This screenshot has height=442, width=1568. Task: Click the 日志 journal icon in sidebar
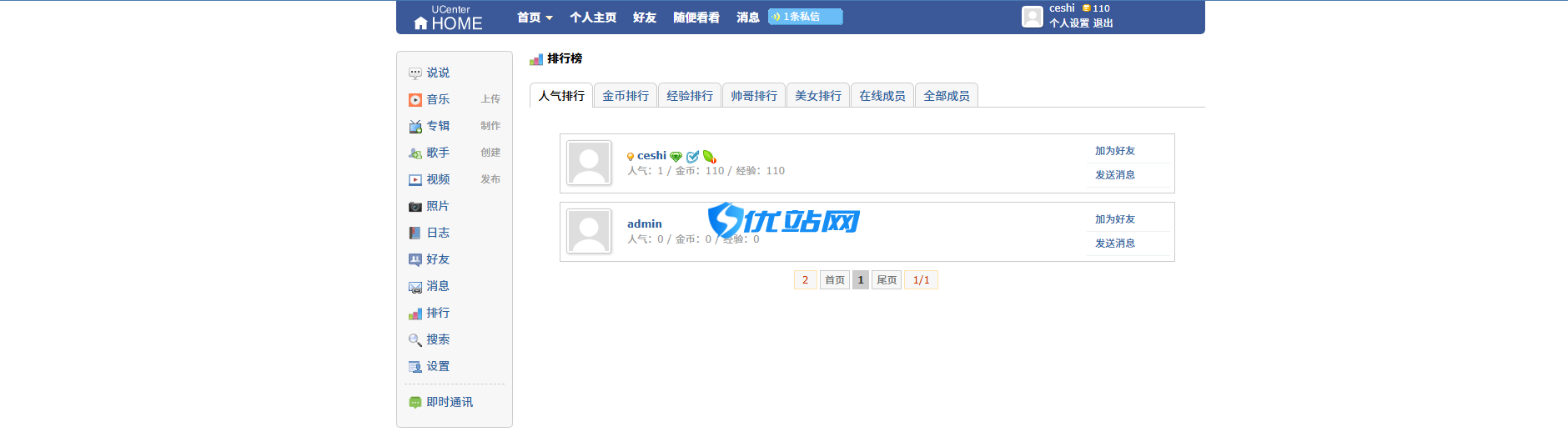click(x=415, y=233)
